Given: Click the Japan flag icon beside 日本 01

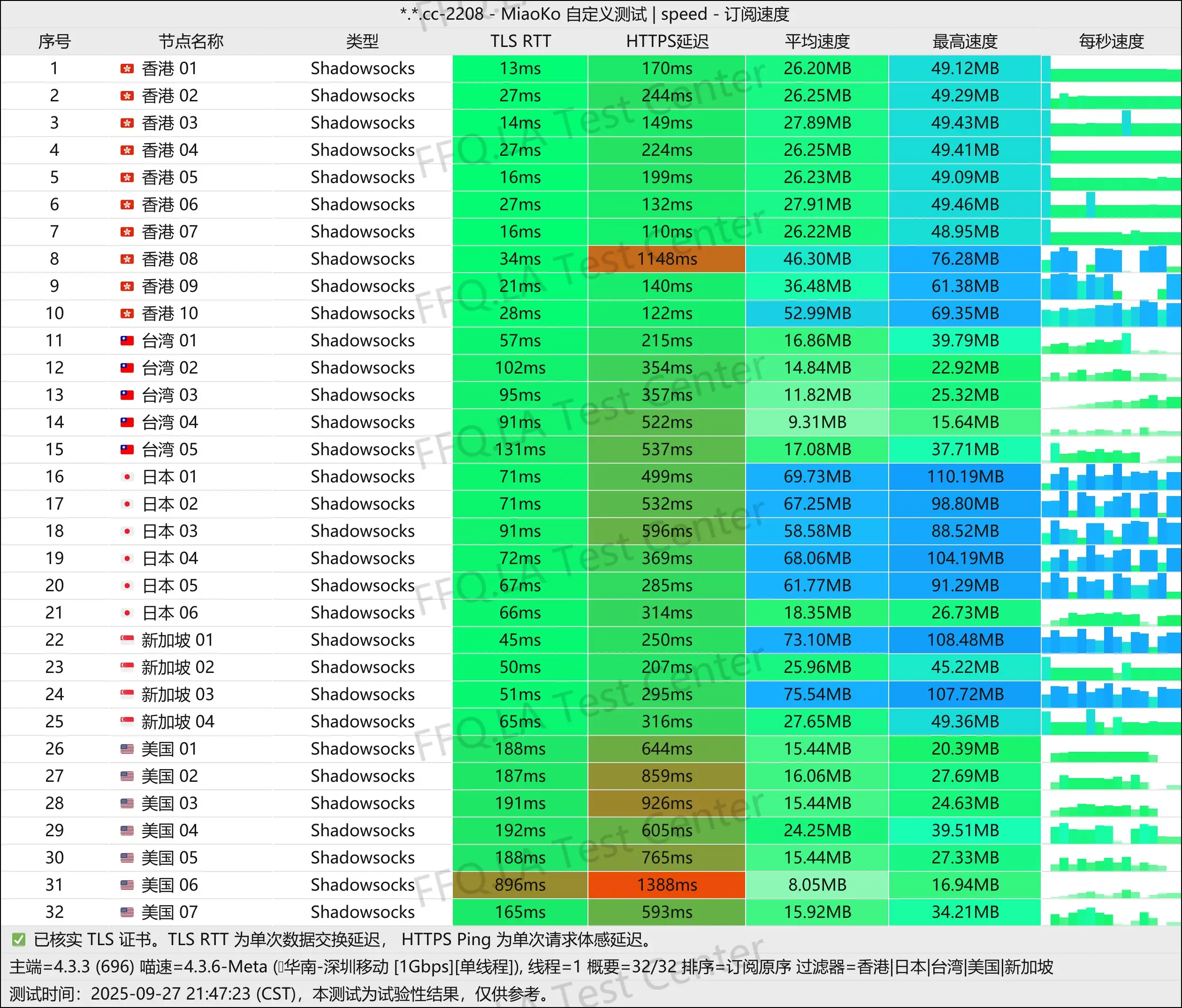Looking at the screenshot, I should [x=127, y=477].
